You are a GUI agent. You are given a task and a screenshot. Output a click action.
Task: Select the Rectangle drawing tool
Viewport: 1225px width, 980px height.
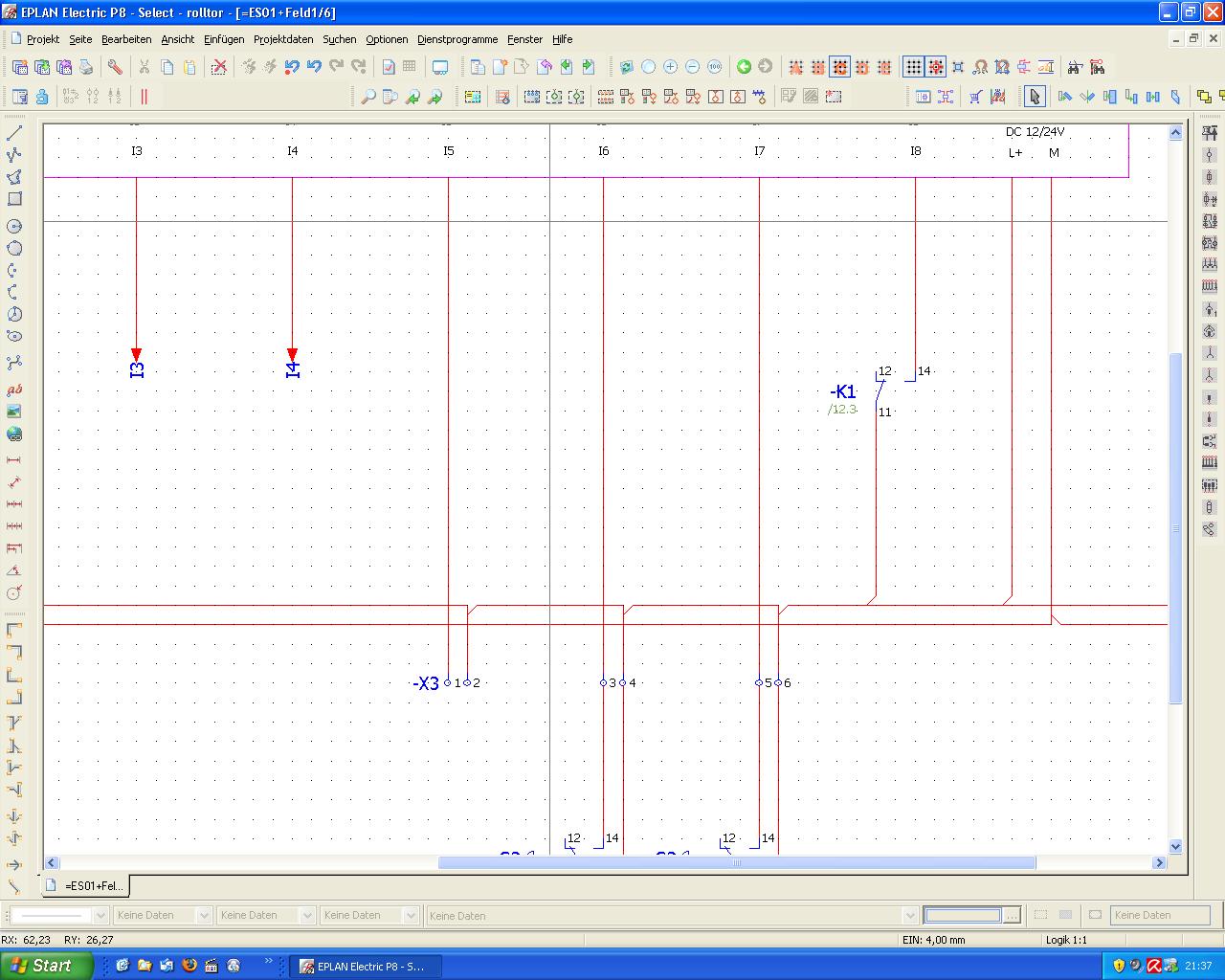14,199
